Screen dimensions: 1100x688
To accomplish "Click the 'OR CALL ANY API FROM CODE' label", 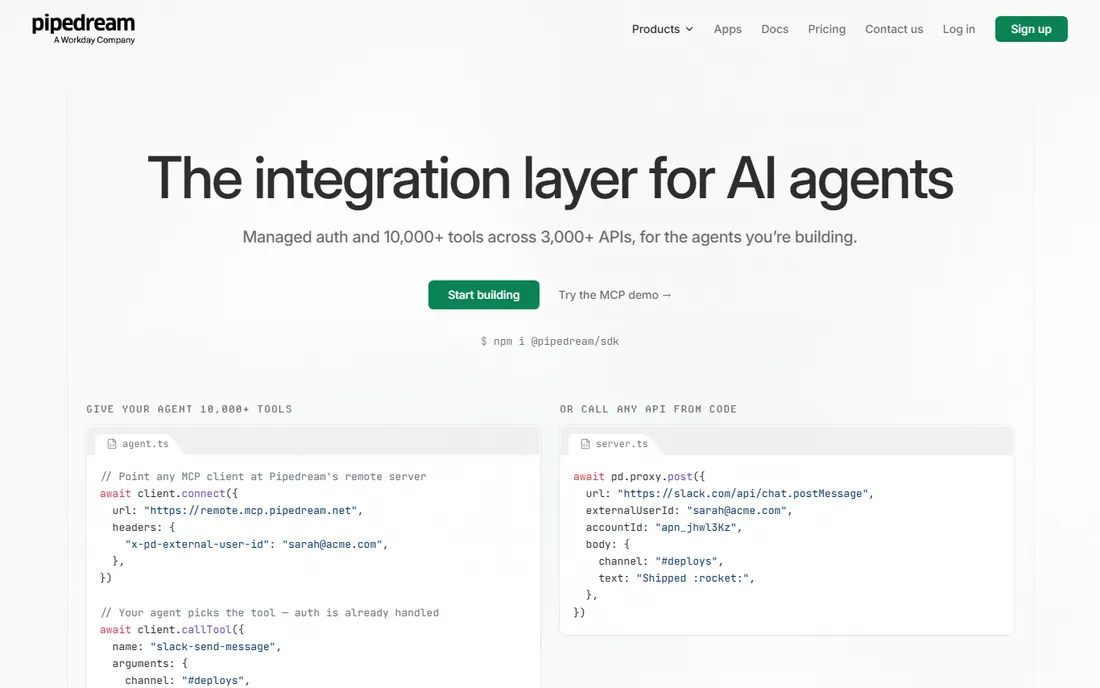I will tap(648, 410).
